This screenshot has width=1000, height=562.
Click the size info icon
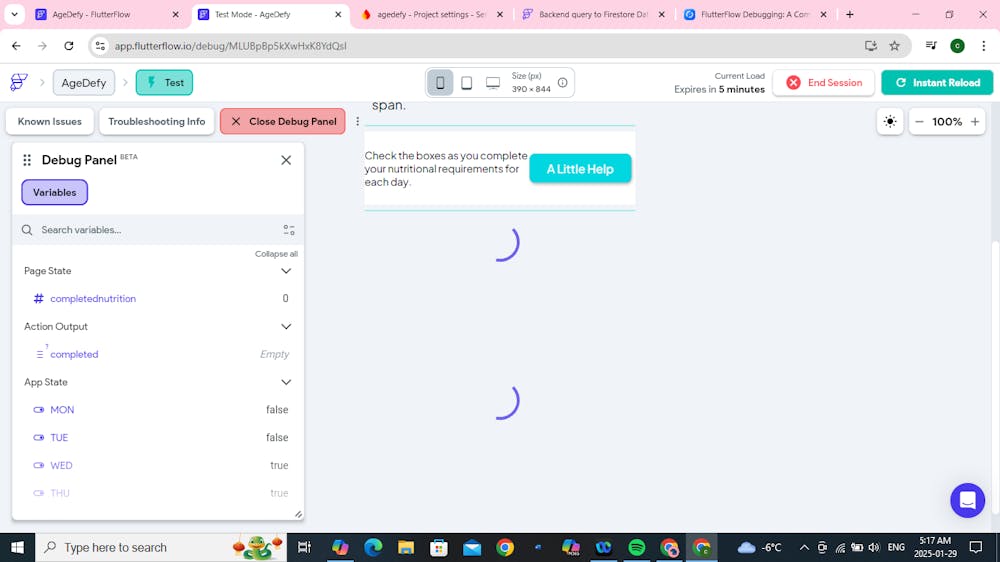point(562,82)
